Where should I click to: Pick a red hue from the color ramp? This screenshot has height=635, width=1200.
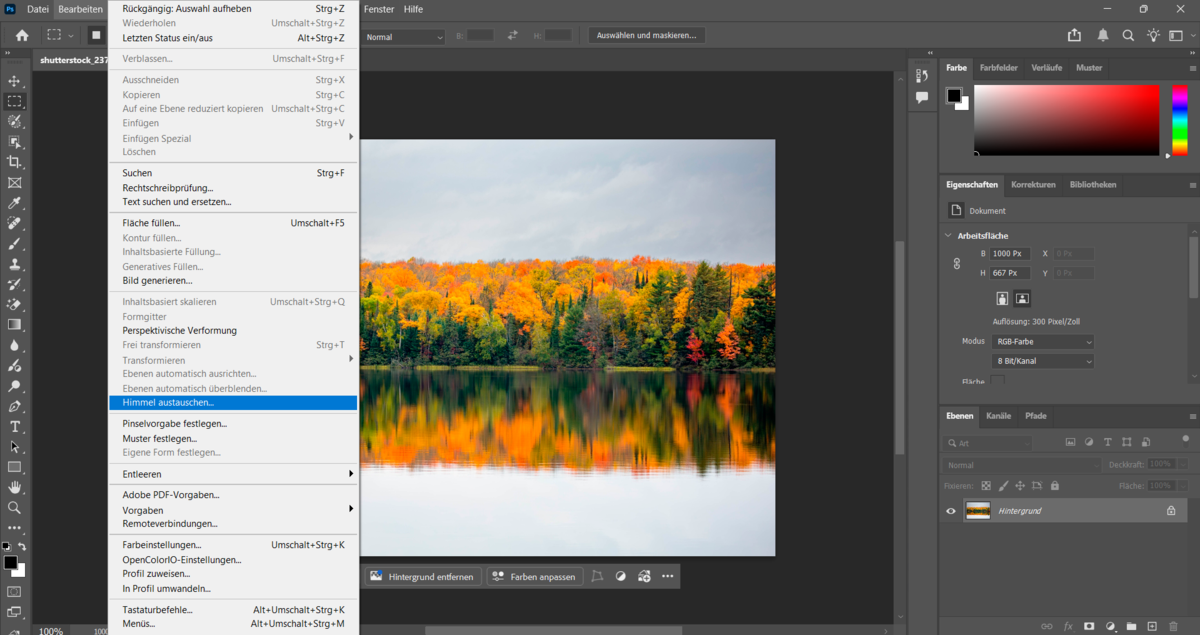1177,90
